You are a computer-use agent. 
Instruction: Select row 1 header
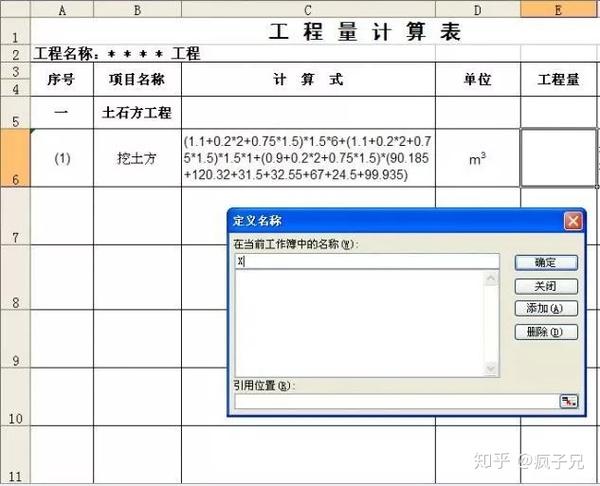click(15, 31)
